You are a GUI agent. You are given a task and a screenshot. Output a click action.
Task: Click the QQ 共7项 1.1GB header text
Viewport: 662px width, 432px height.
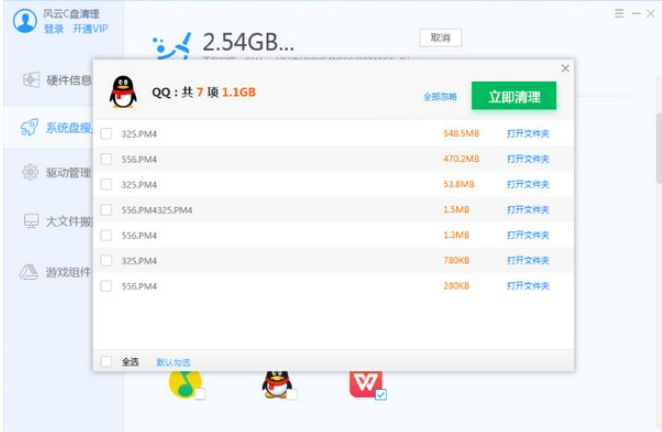pos(203,92)
